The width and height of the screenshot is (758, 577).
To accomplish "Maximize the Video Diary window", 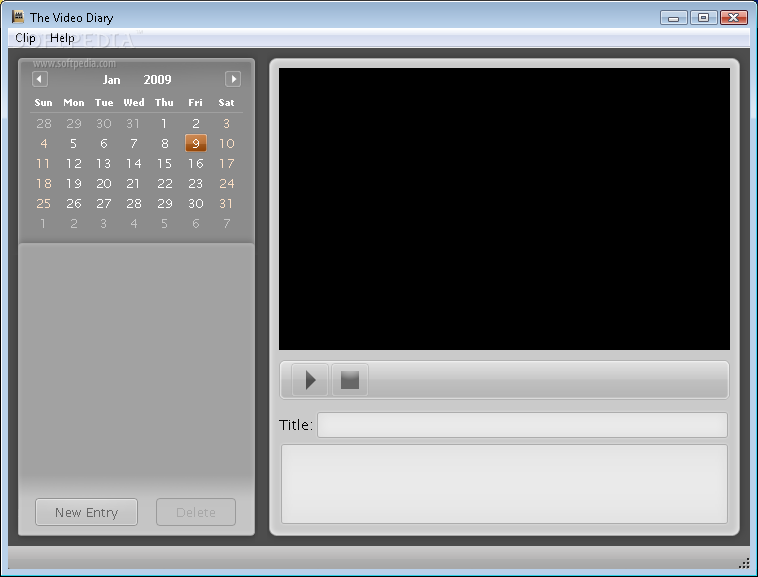I will [703, 18].
